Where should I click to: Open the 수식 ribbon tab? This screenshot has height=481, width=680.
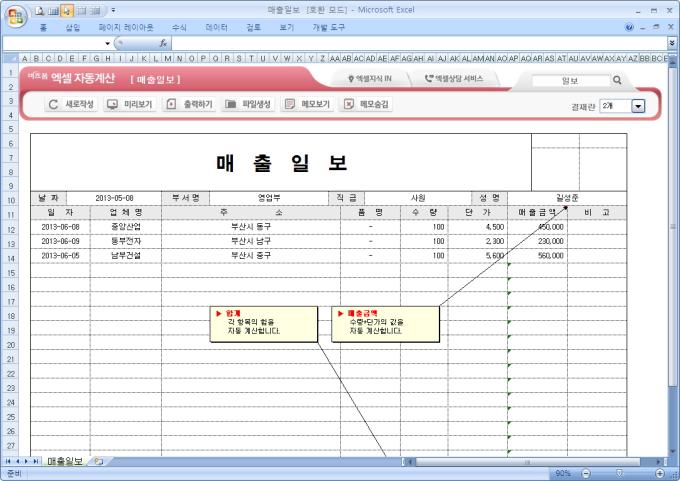click(179, 27)
